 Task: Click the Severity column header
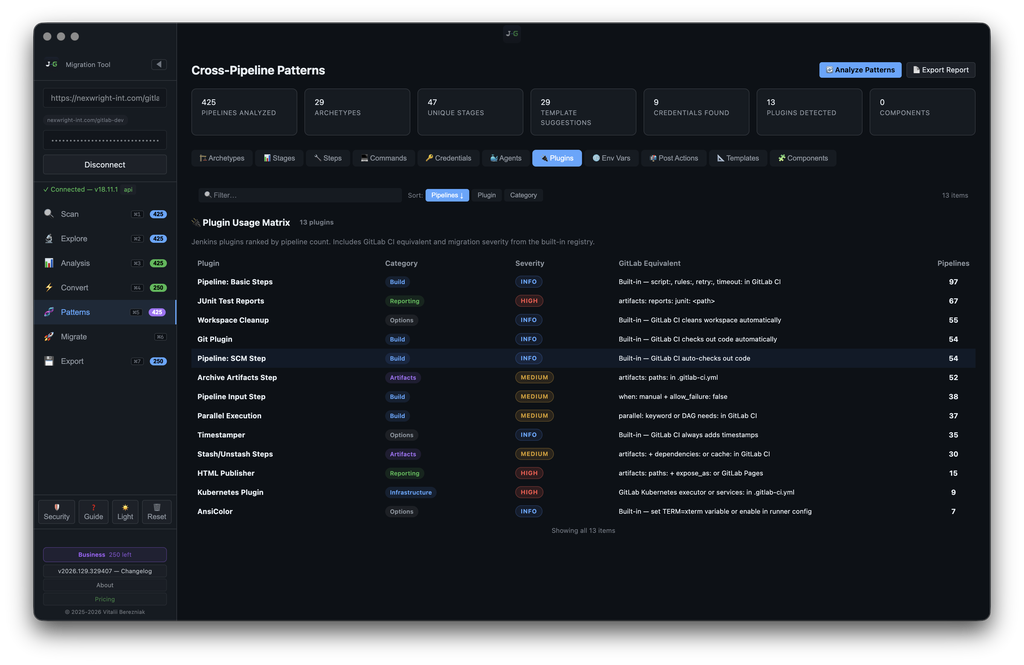coord(530,263)
